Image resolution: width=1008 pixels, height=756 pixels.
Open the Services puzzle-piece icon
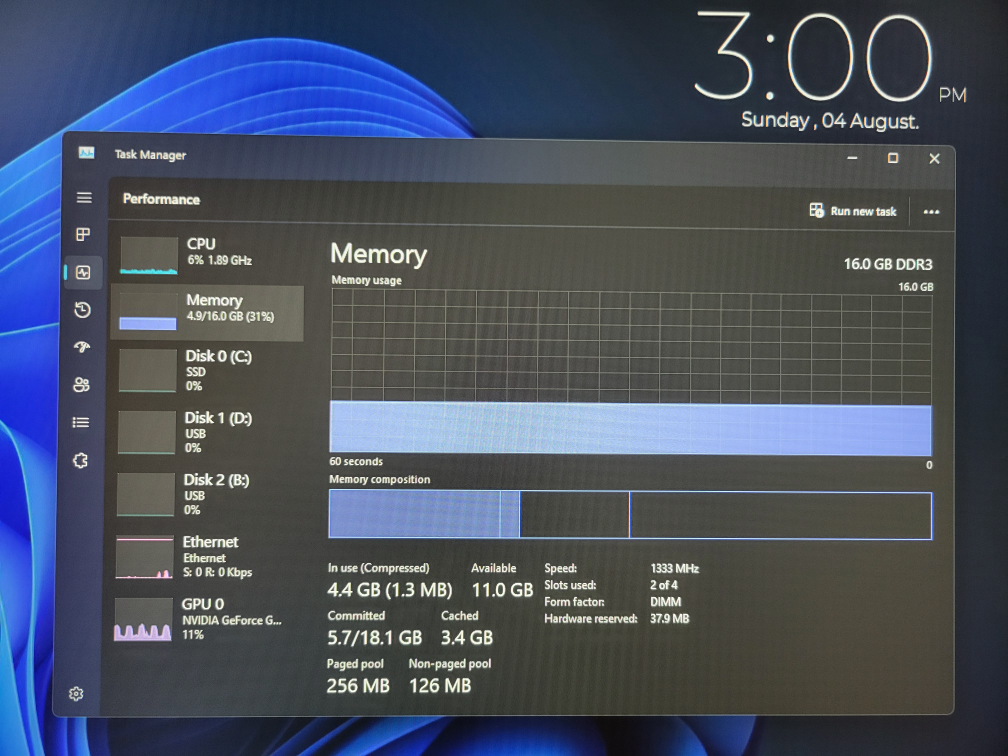click(81, 460)
